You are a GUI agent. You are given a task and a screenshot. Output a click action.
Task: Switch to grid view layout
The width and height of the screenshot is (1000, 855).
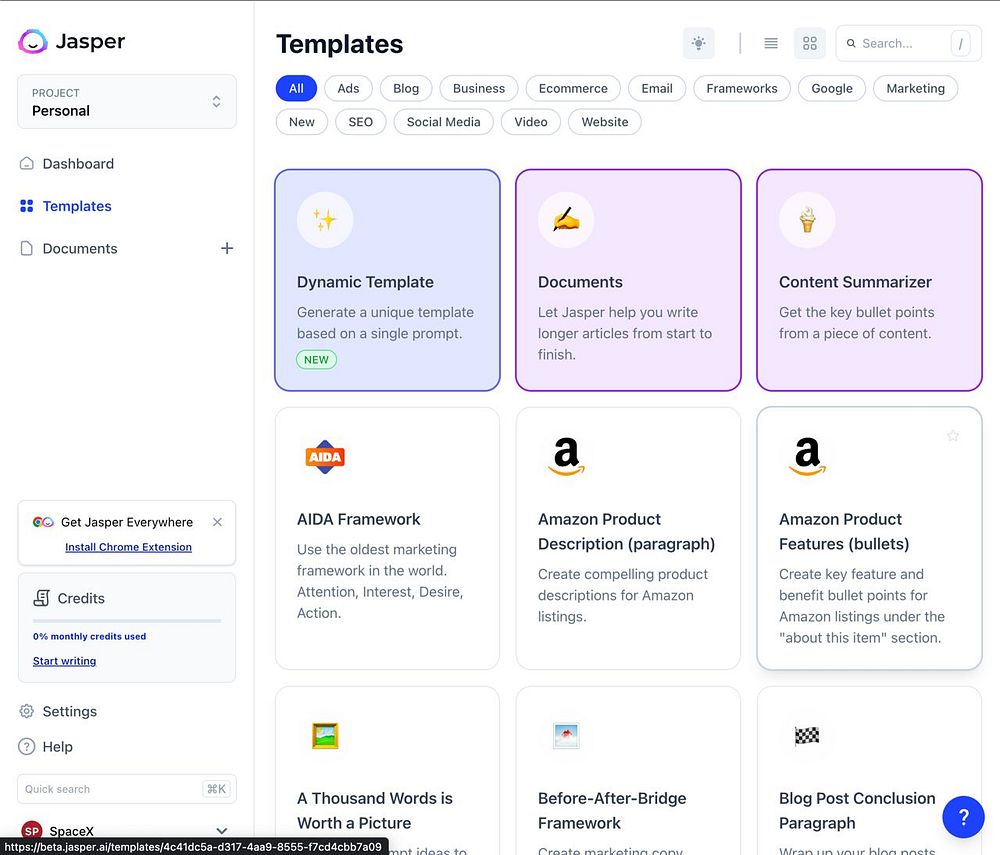[810, 43]
